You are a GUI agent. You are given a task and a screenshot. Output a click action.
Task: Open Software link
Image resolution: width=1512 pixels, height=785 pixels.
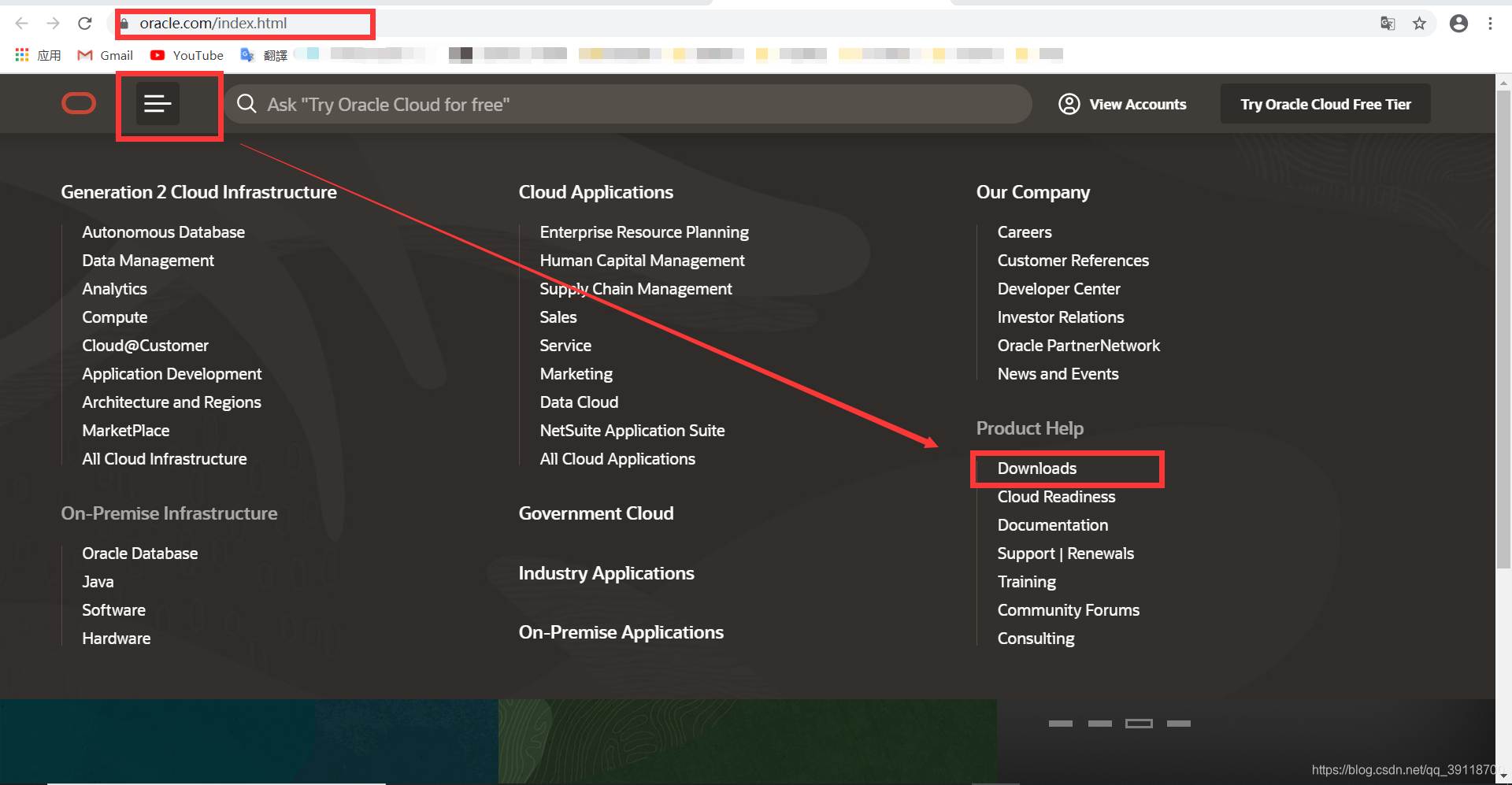(113, 610)
